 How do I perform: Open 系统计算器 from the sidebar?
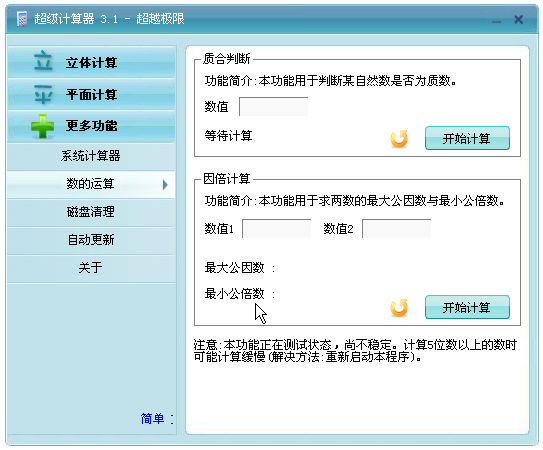91,156
